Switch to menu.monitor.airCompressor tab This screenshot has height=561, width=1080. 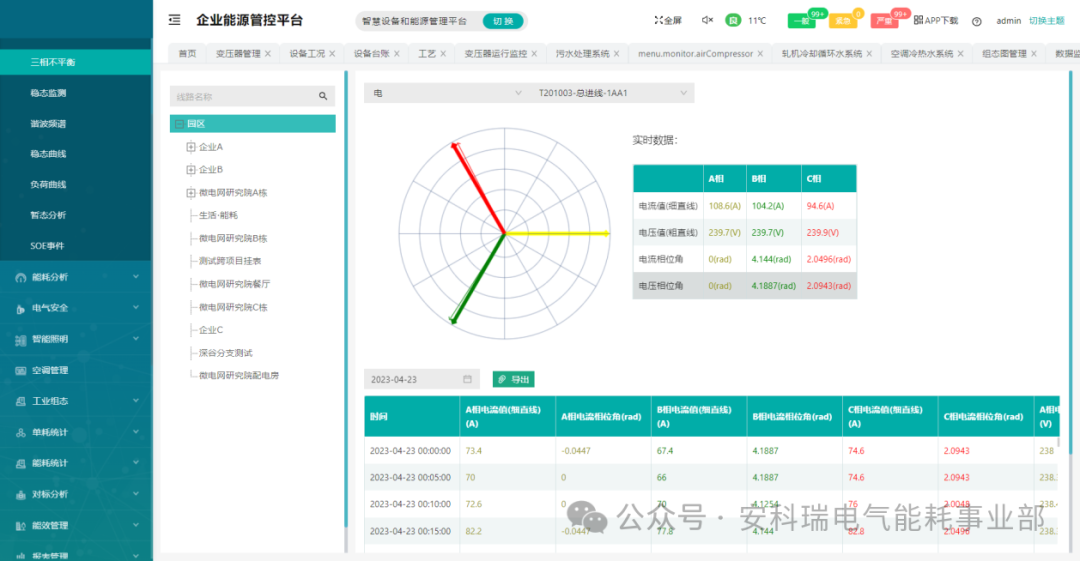coord(695,53)
